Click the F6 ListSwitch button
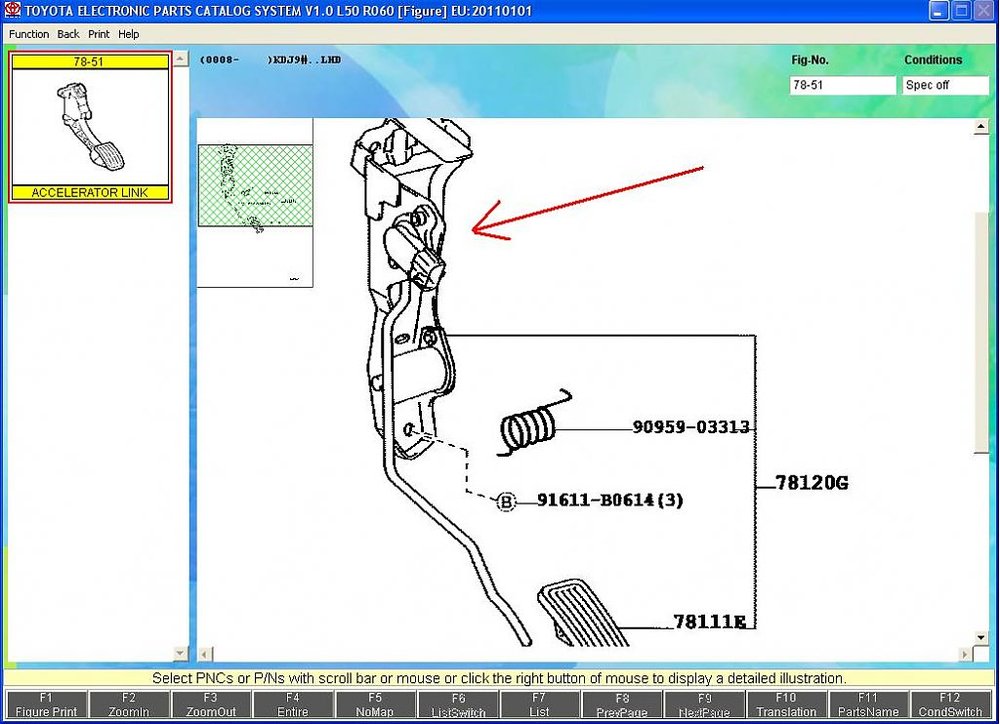This screenshot has width=1000, height=724. coord(458,704)
